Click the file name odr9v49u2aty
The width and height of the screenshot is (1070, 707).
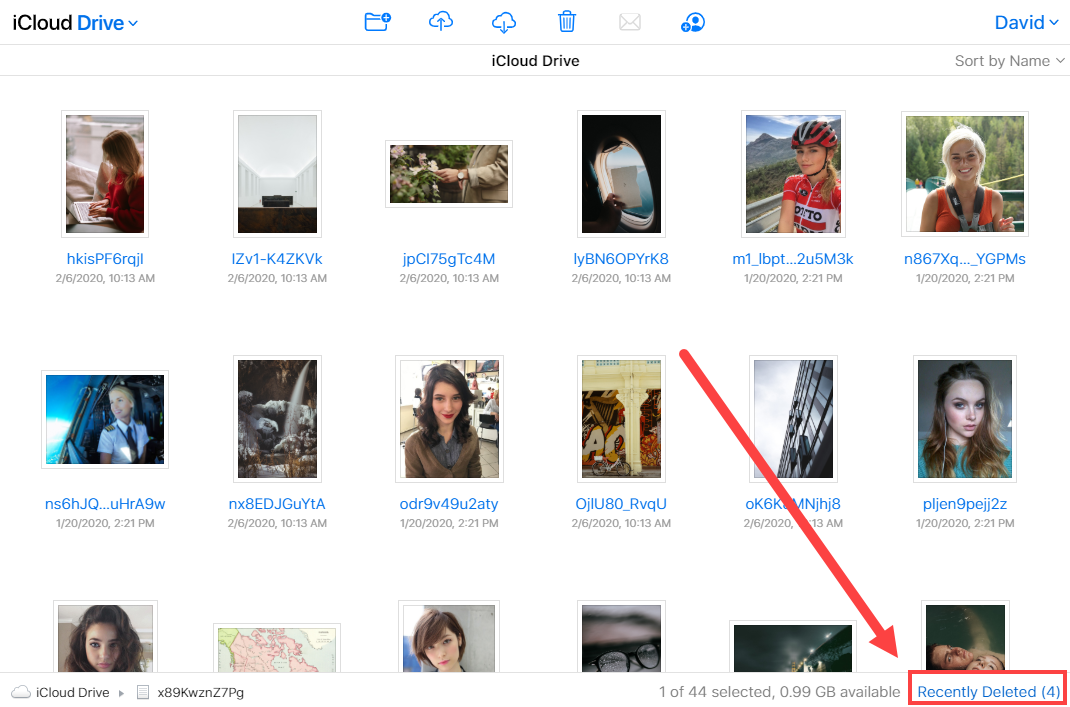click(x=449, y=504)
